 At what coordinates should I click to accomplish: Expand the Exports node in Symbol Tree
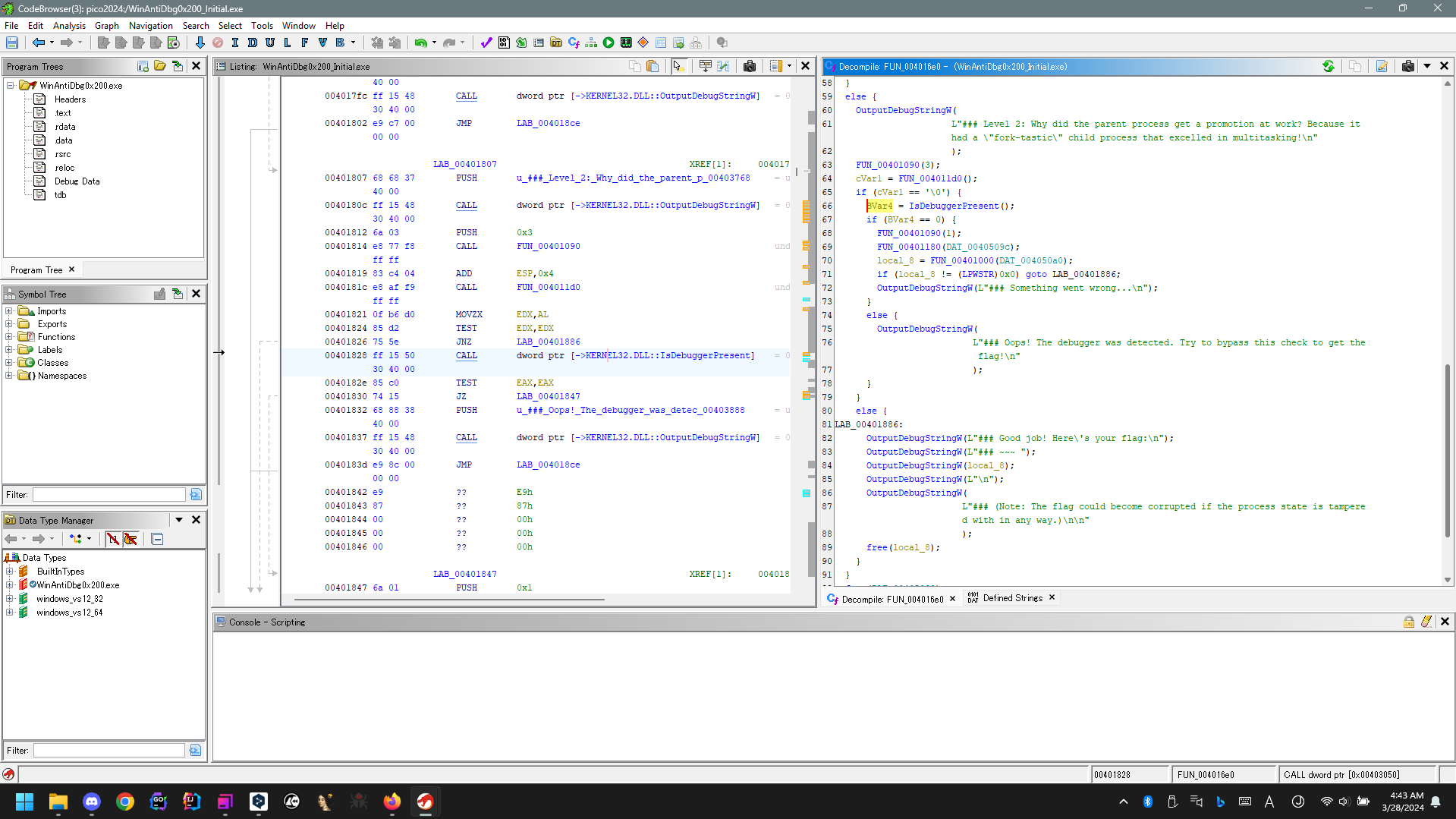[x=9, y=324]
